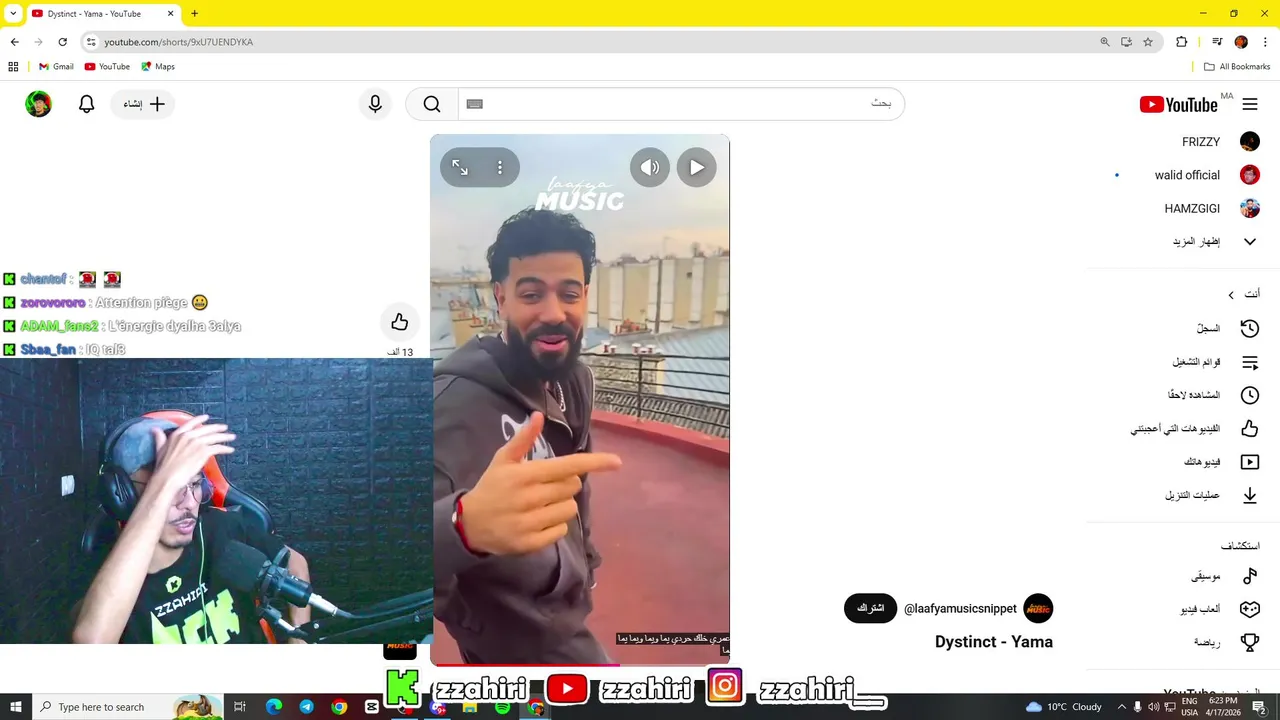Open the Gmail bookmark
Viewport: 1280px width, 720px height.
coord(56,67)
